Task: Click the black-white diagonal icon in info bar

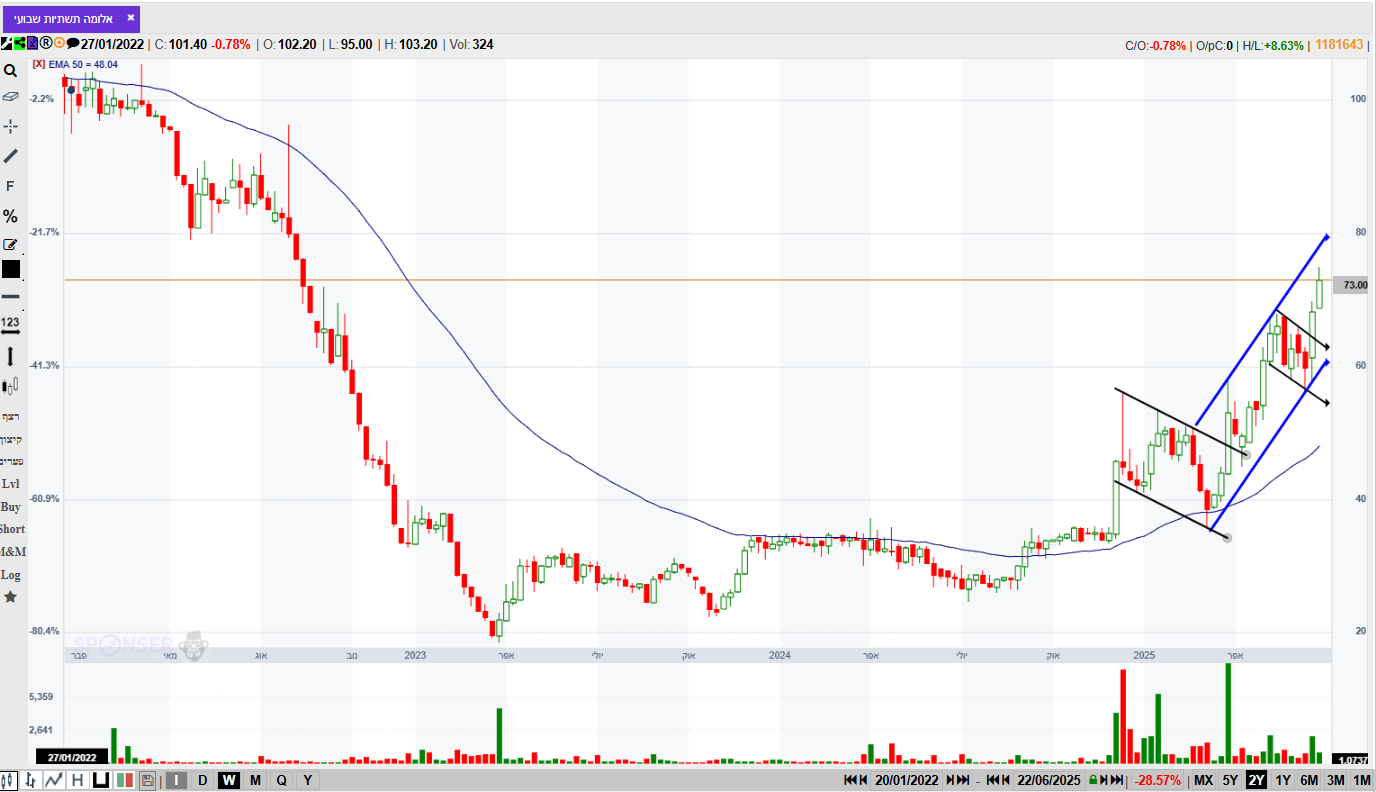Action: pyautogui.click(x=7, y=43)
